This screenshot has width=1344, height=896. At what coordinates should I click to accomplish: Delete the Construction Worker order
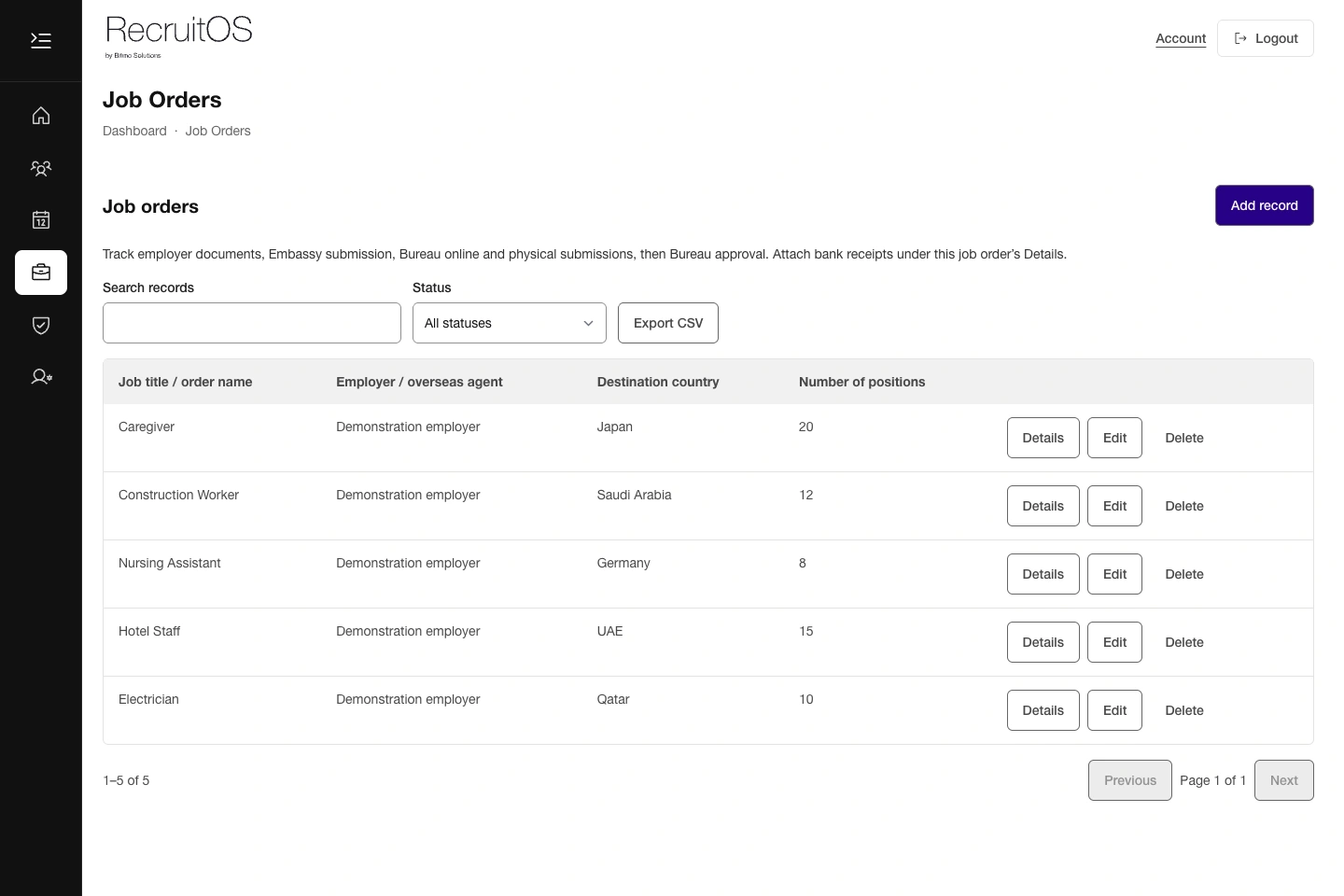click(x=1184, y=506)
